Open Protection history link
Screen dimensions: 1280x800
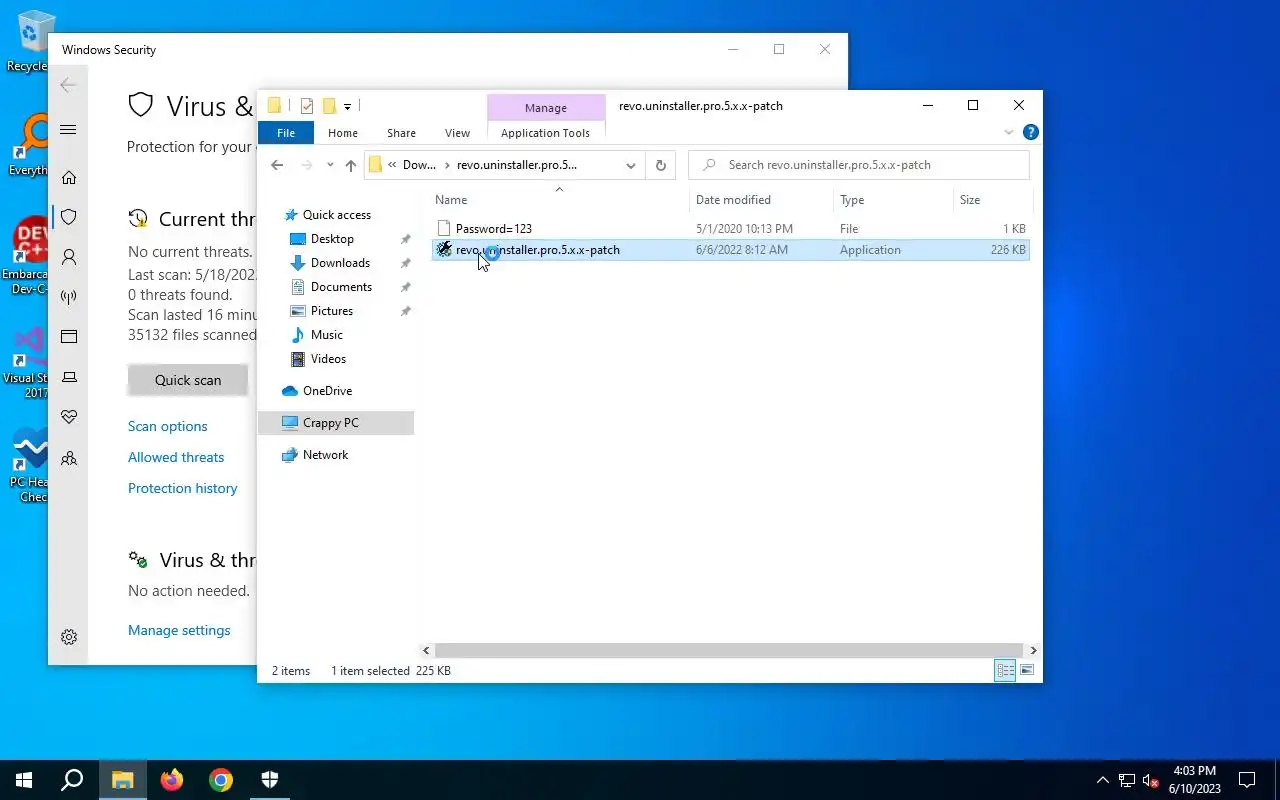coord(183,488)
